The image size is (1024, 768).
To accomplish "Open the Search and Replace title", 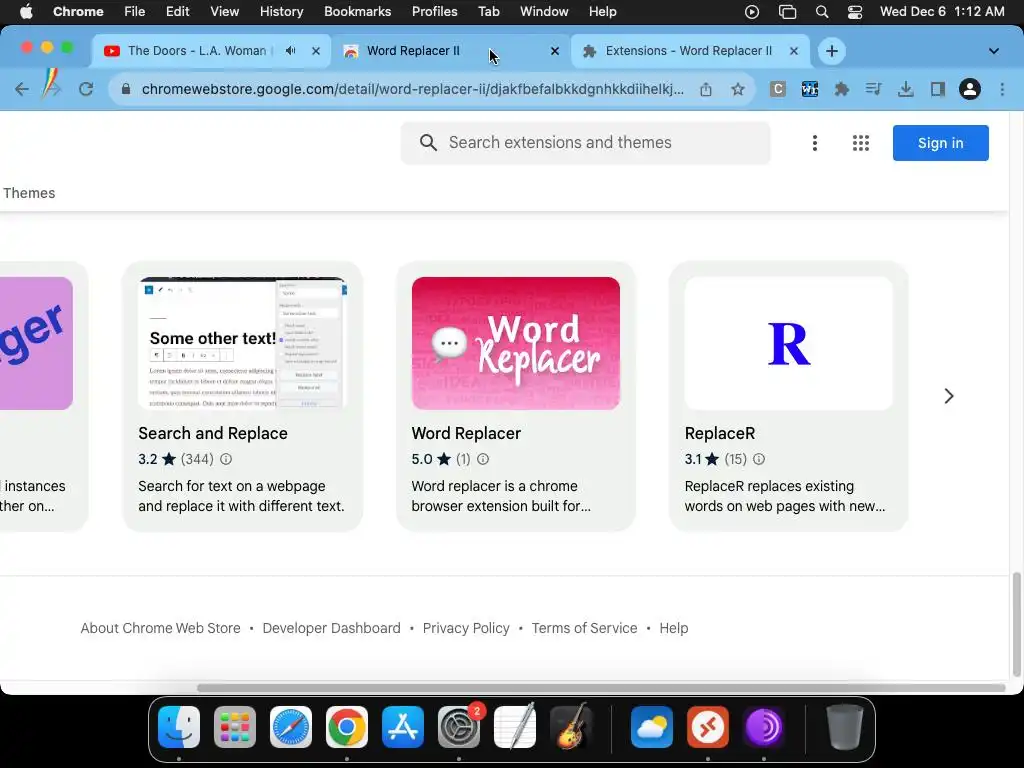I will [213, 434].
